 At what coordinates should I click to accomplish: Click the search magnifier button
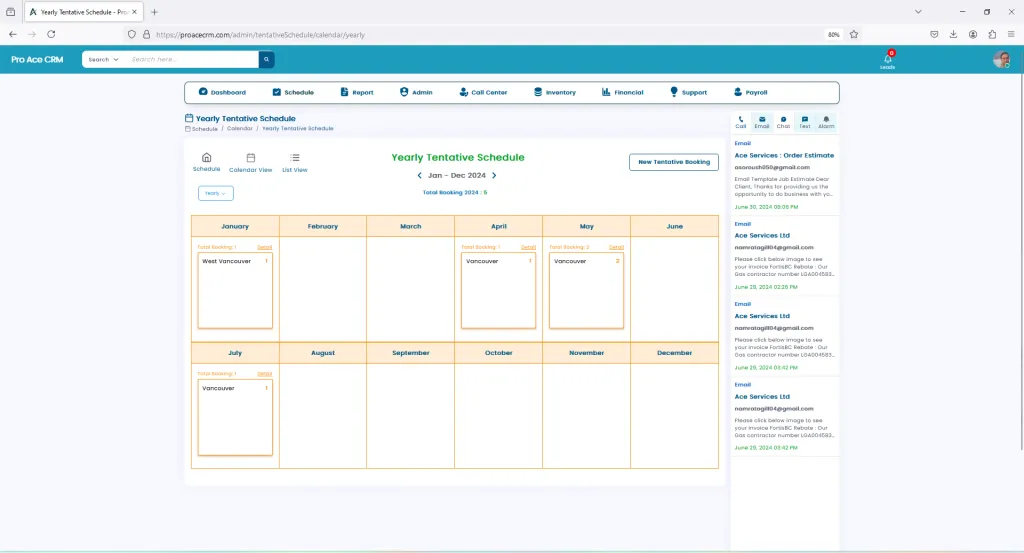point(266,60)
